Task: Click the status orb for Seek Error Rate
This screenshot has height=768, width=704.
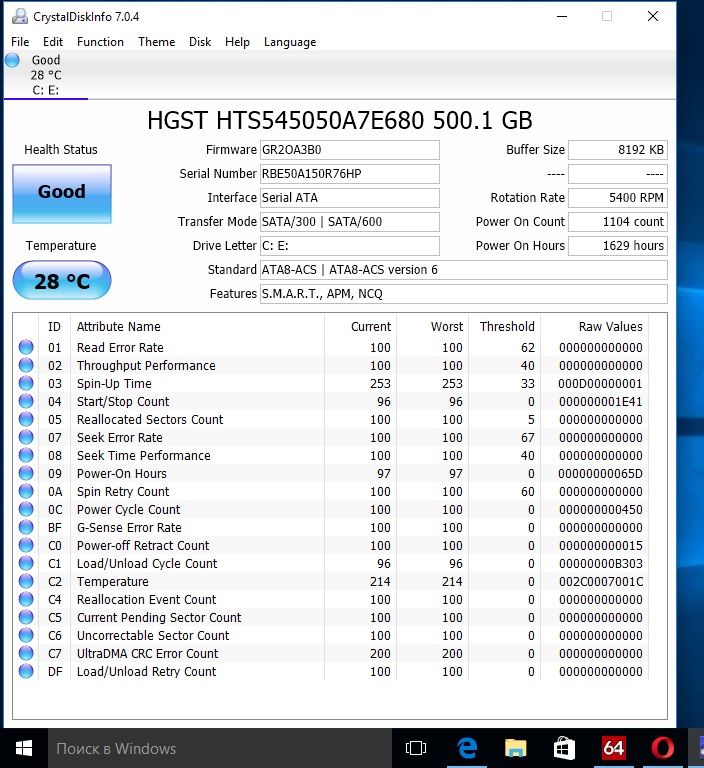Action: pos(26,437)
